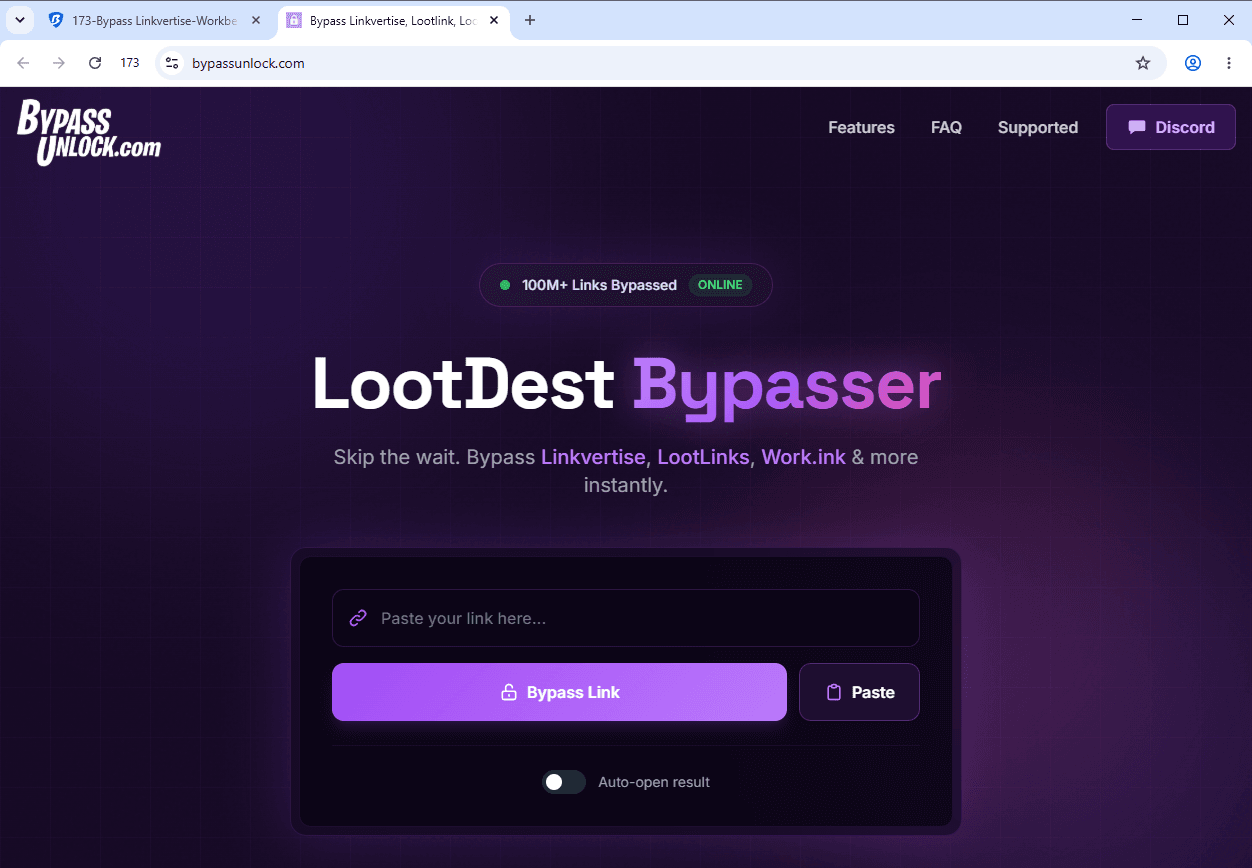Open the Discord button
Screen dimensions: 1252x868
(1170, 127)
